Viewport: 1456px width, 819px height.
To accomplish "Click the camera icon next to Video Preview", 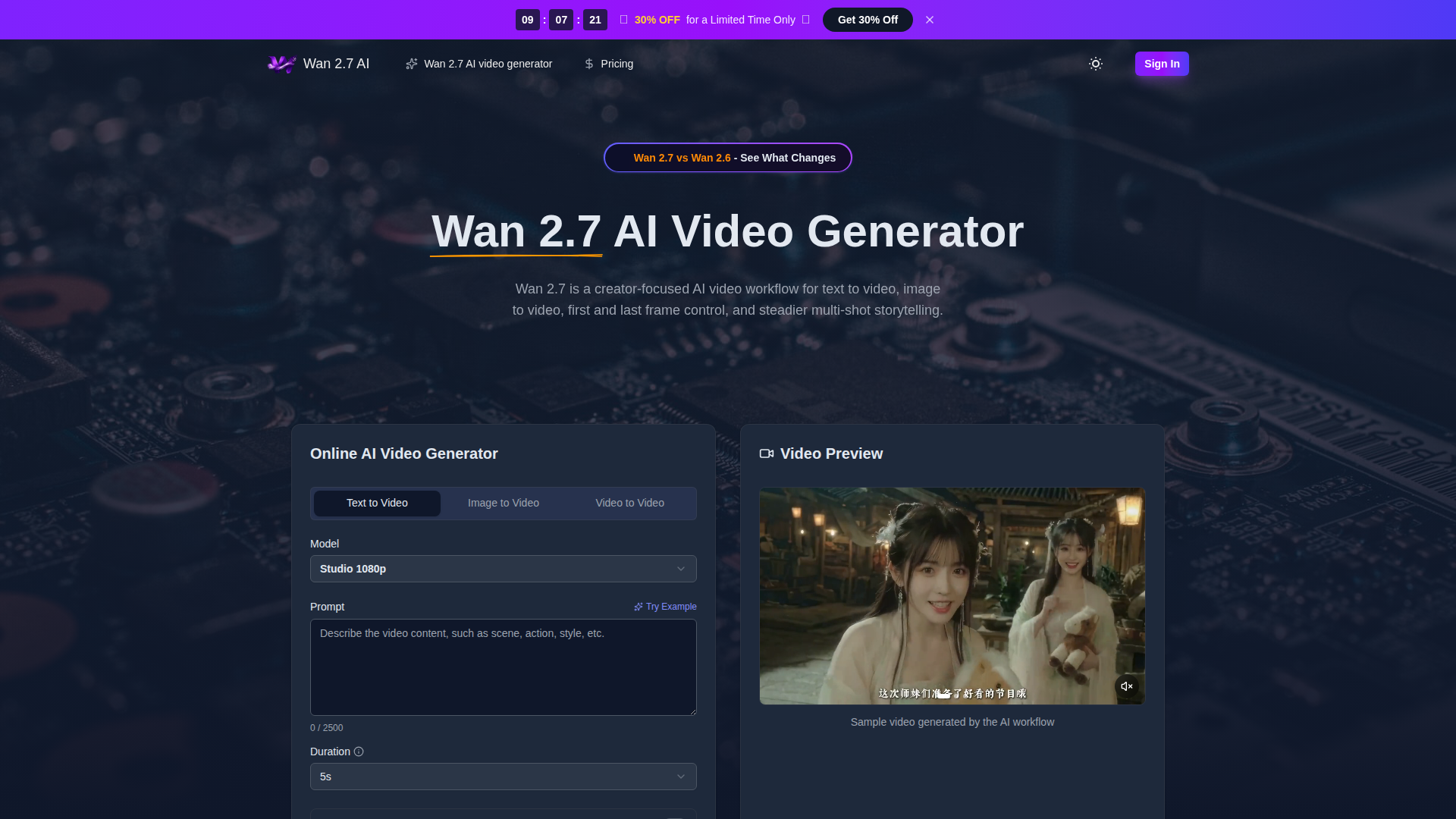I will click(767, 453).
